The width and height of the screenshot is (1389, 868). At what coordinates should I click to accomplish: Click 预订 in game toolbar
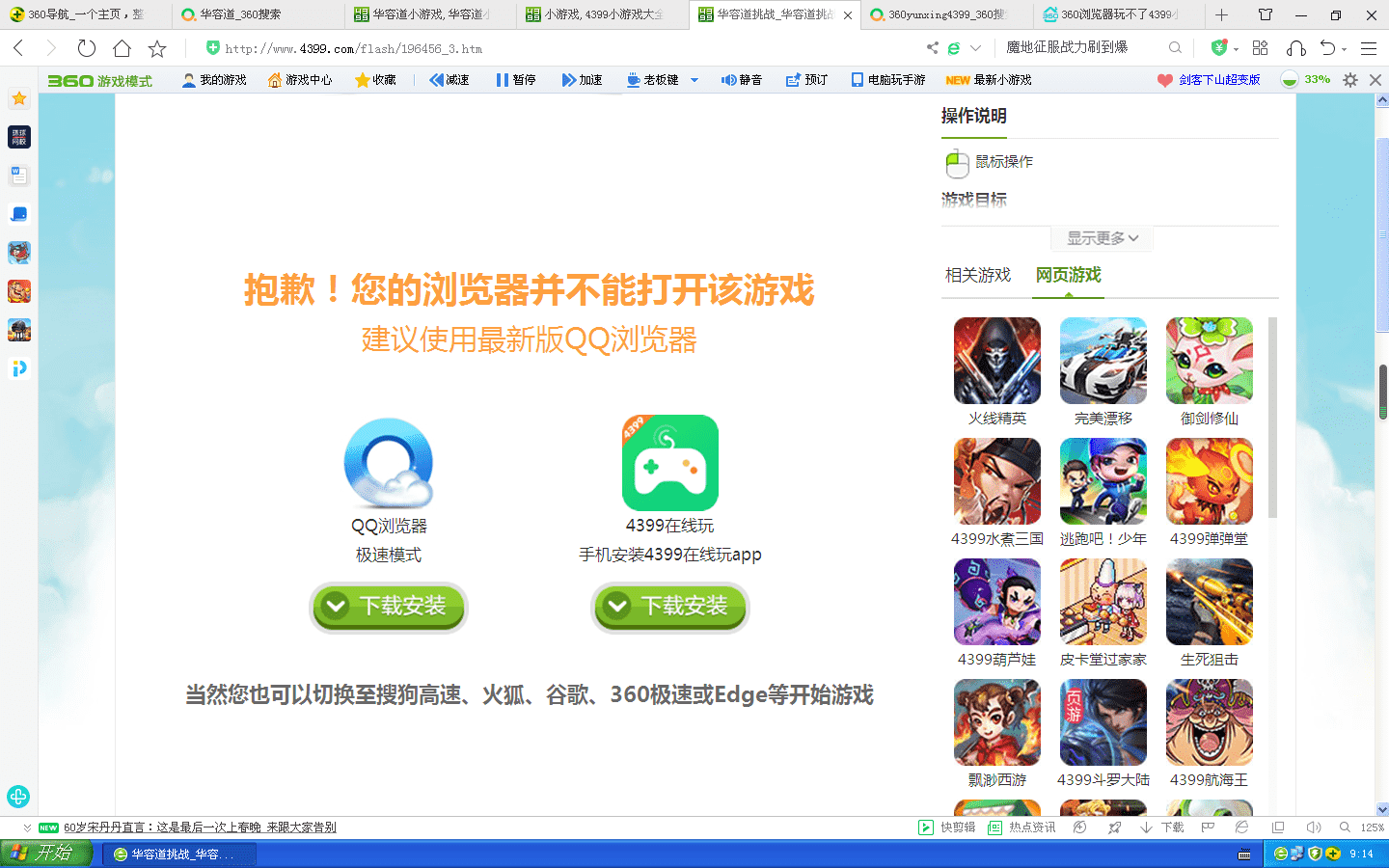807,80
